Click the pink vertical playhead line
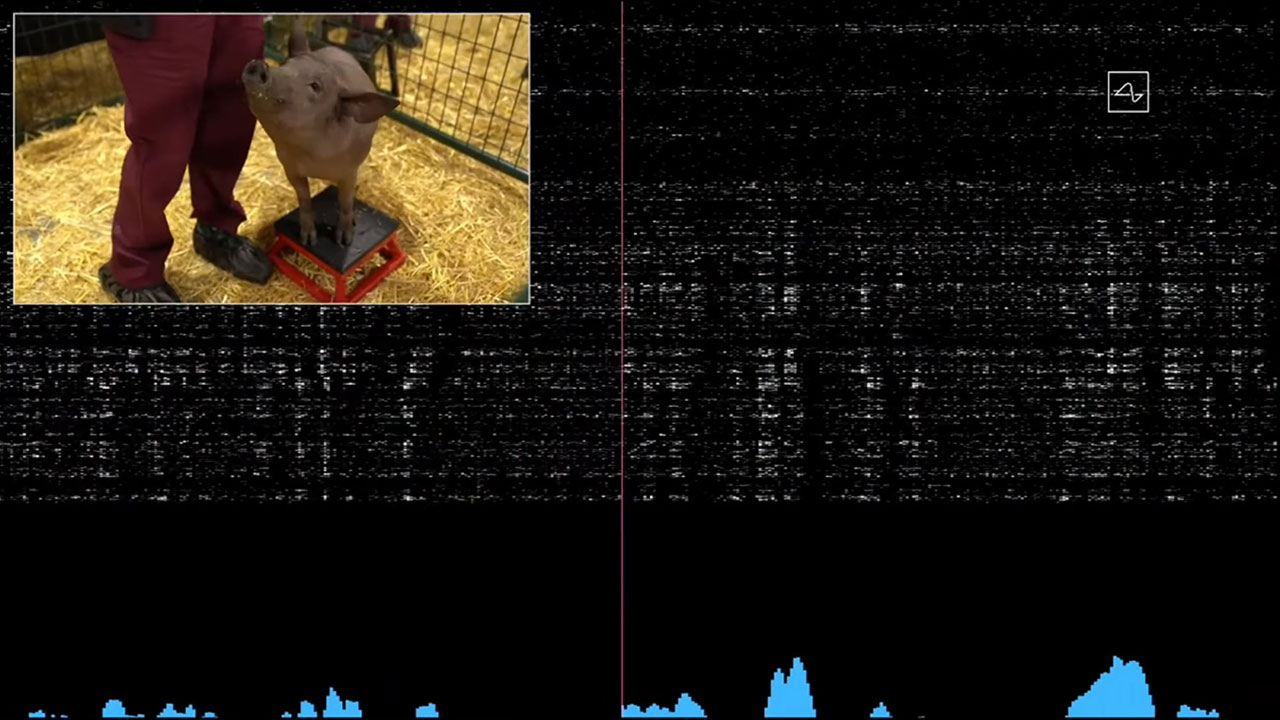The height and width of the screenshot is (720, 1280). point(622,360)
